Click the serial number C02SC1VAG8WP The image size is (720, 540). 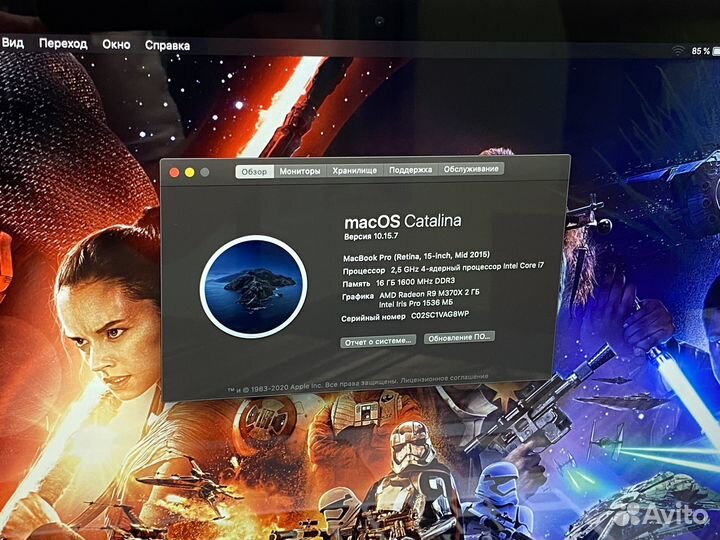[x=440, y=315]
